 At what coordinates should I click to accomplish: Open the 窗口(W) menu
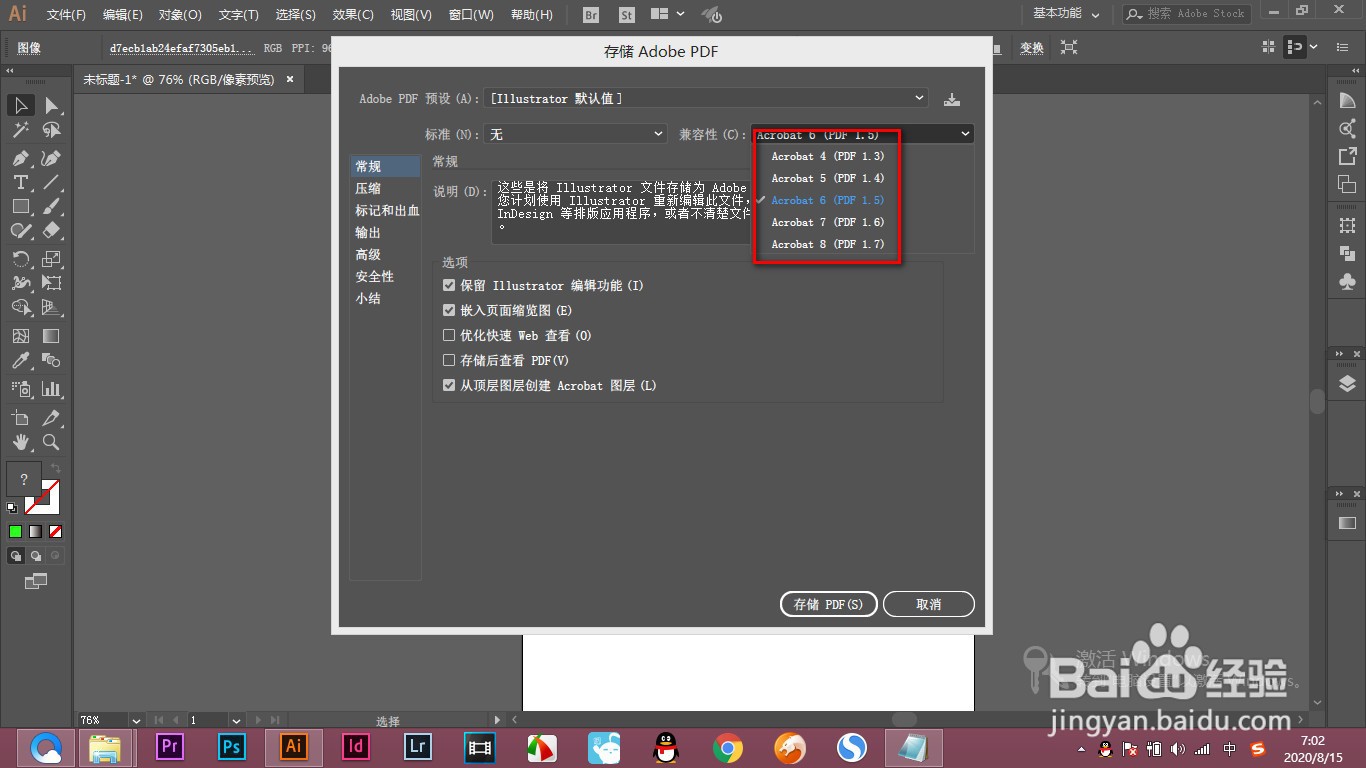pos(471,15)
